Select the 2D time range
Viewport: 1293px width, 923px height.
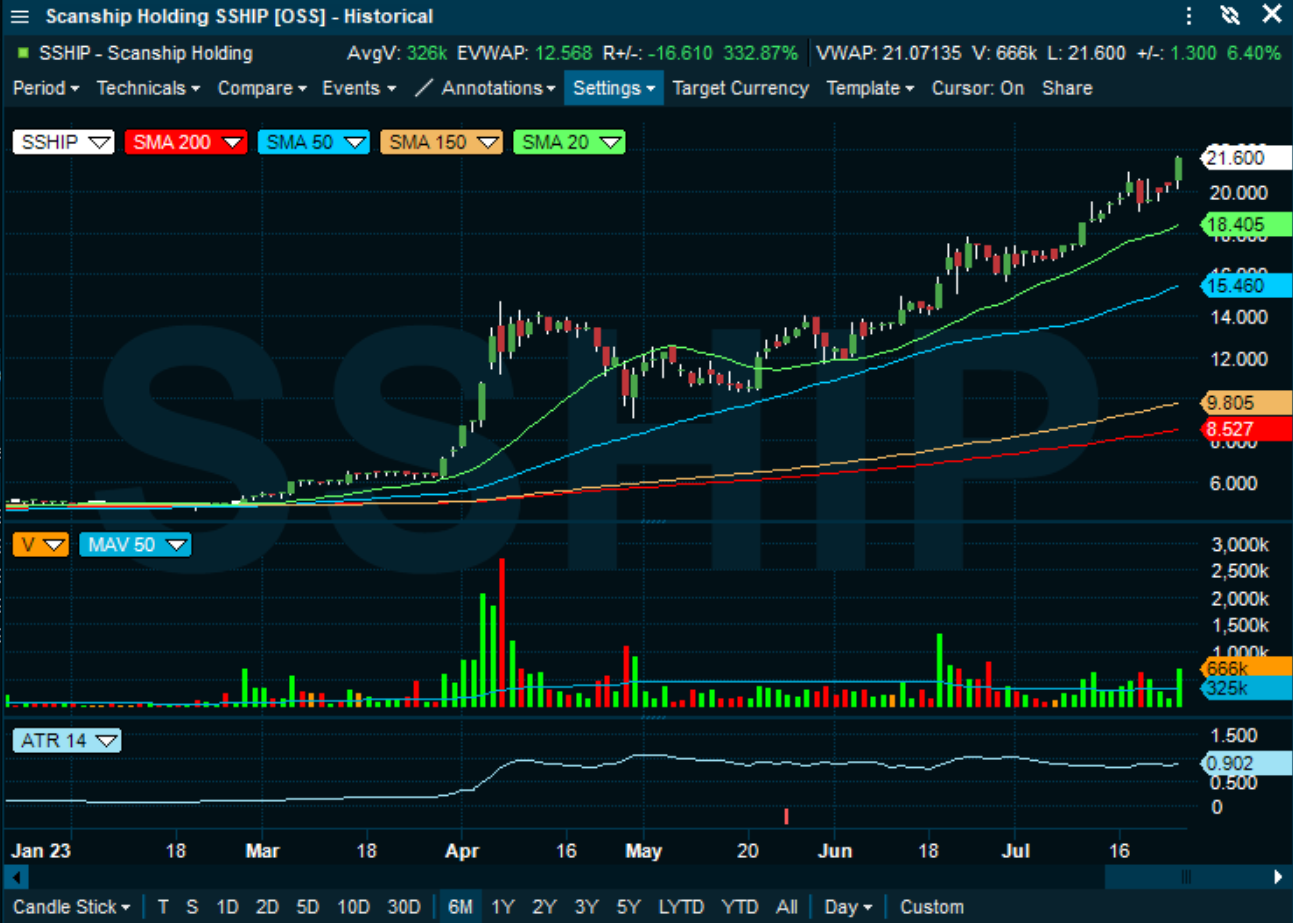coord(267,907)
